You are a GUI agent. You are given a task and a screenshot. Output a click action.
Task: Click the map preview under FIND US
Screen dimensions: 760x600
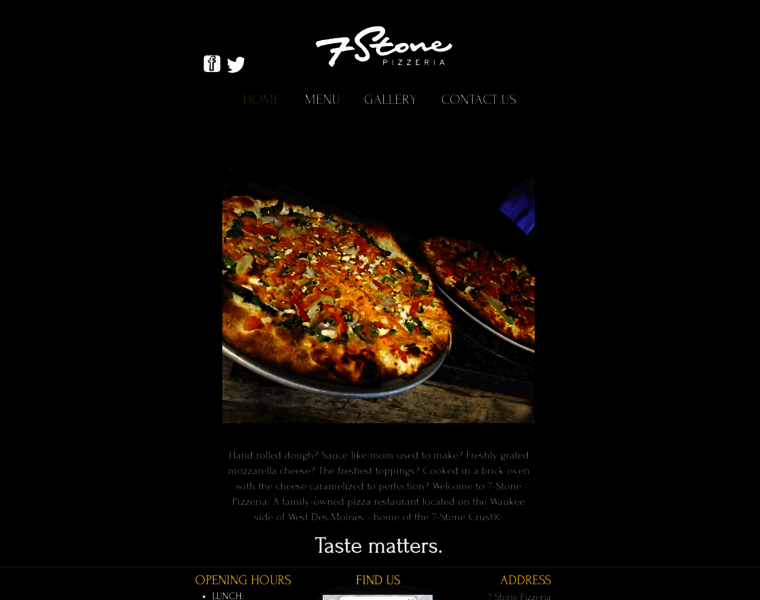pos(378,597)
